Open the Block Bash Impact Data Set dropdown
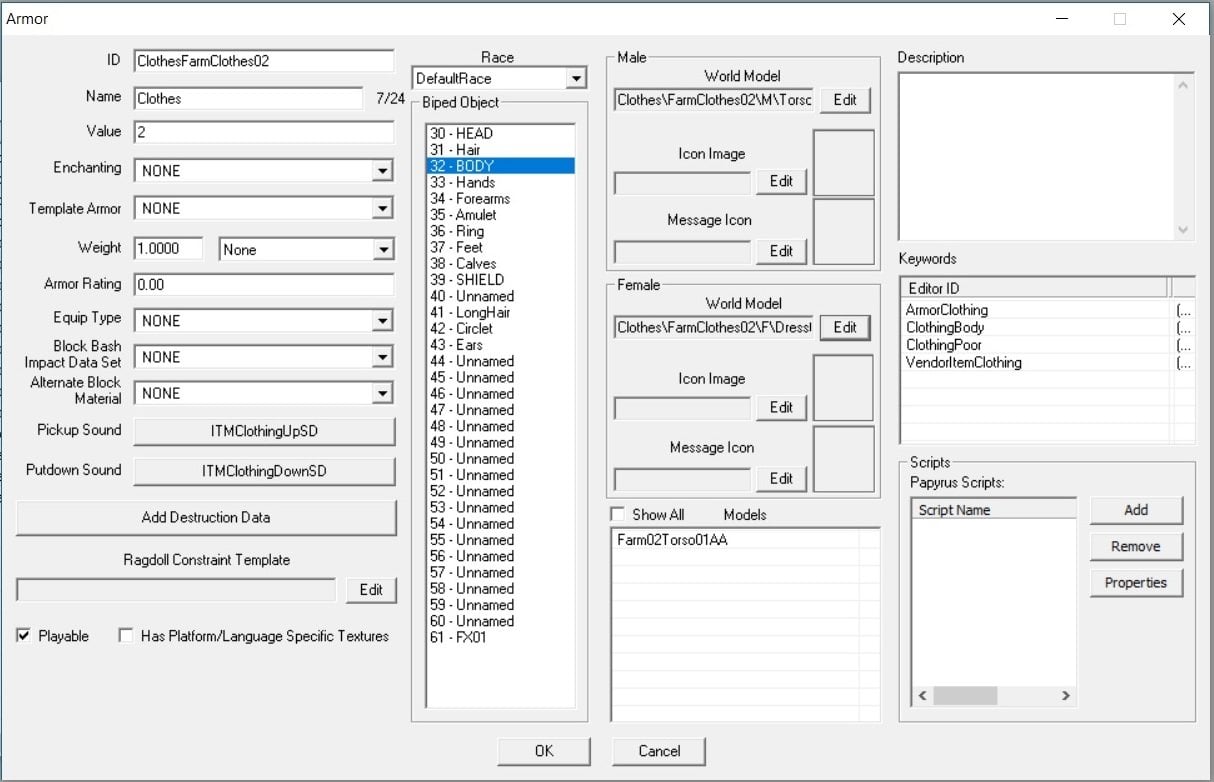The width and height of the screenshot is (1214, 782). coord(382,357)
